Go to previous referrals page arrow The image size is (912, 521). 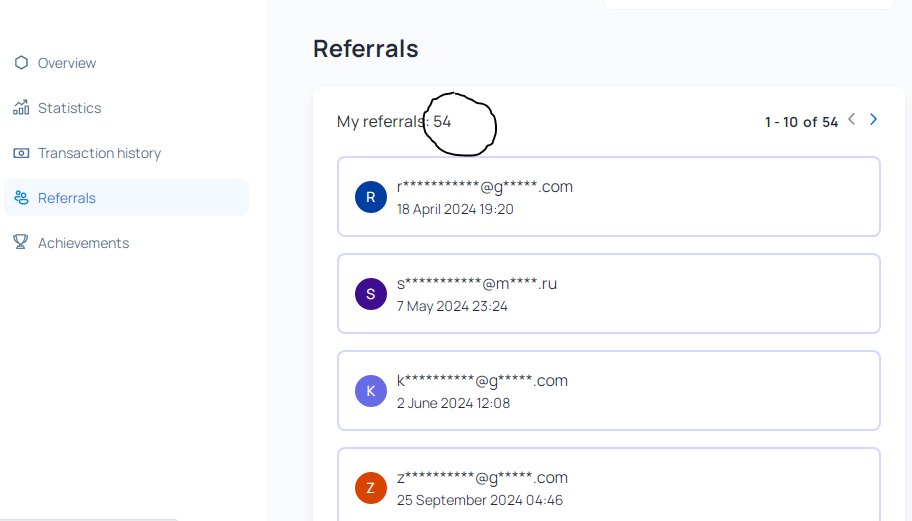(852, 120)
